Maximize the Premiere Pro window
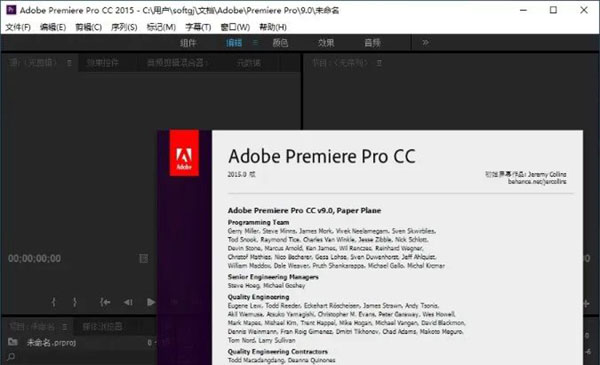Image resolution: width=600 pixels, height=365 pixels. click(553, 10)
